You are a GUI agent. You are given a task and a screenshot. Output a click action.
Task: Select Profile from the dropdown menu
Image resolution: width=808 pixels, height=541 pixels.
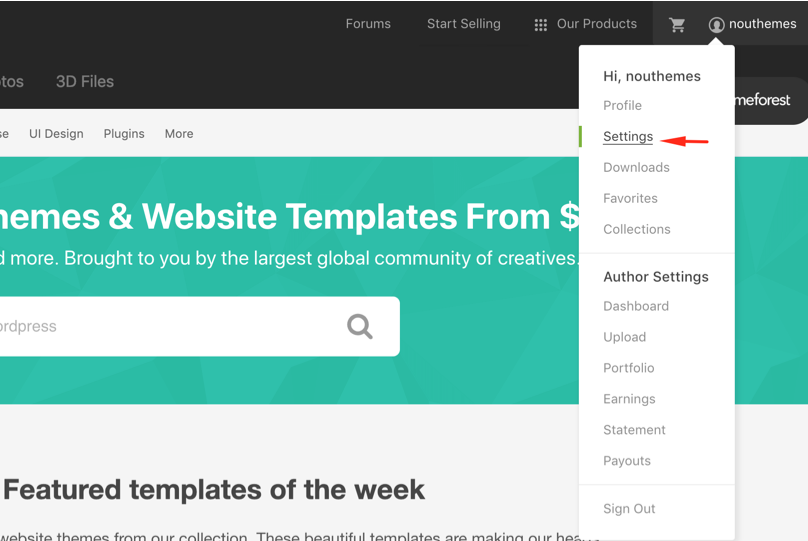point(622,106)
